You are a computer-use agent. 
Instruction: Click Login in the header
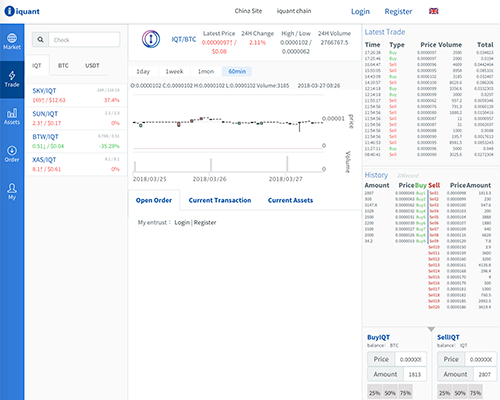pyautogui.click(x=360, y=12)
